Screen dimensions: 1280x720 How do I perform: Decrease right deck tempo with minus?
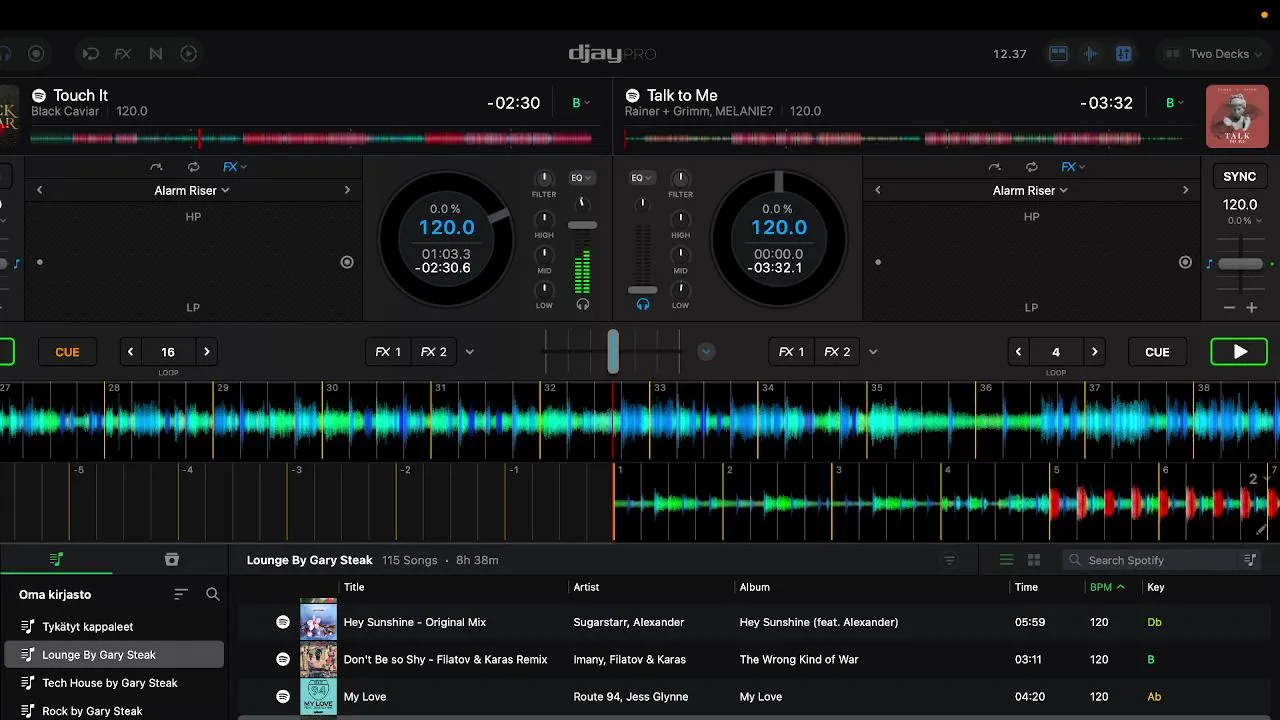(x=1229, y=308)
